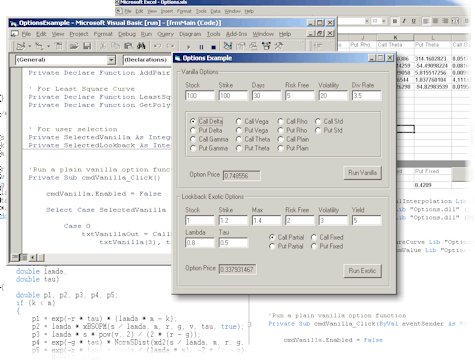This screenshot has height=361, width=475.
Task: Click the Undo arrow icon
Action: pos(157,46)
